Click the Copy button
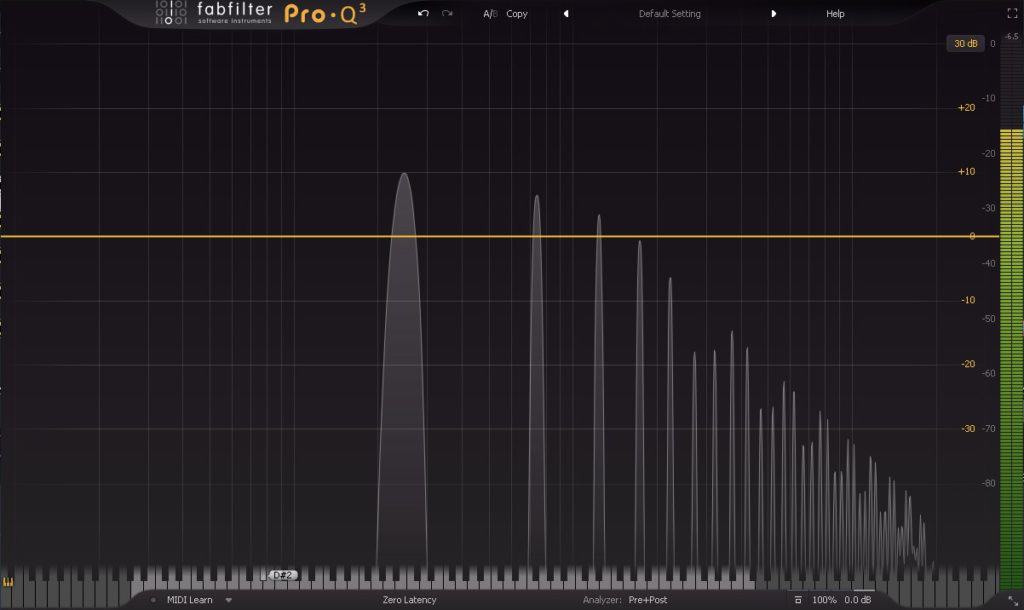 click(517, 13)
